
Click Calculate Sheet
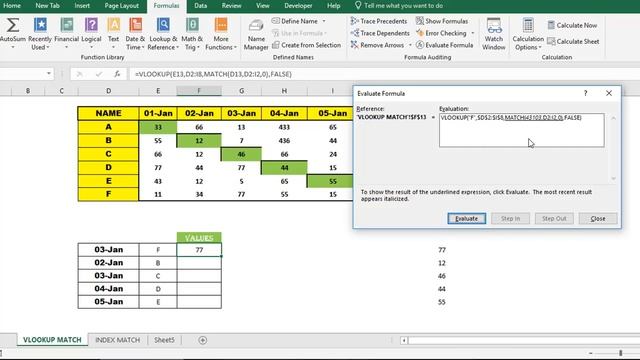[x=573, y=41]
